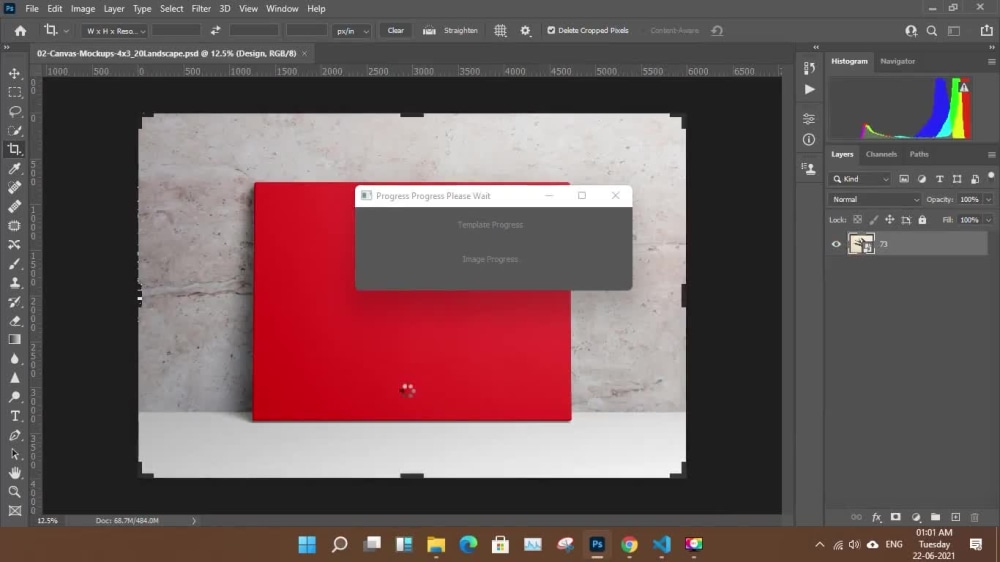Toggle lock all for layer
This screenshot has width=1000, height=562.
point(922,219)
